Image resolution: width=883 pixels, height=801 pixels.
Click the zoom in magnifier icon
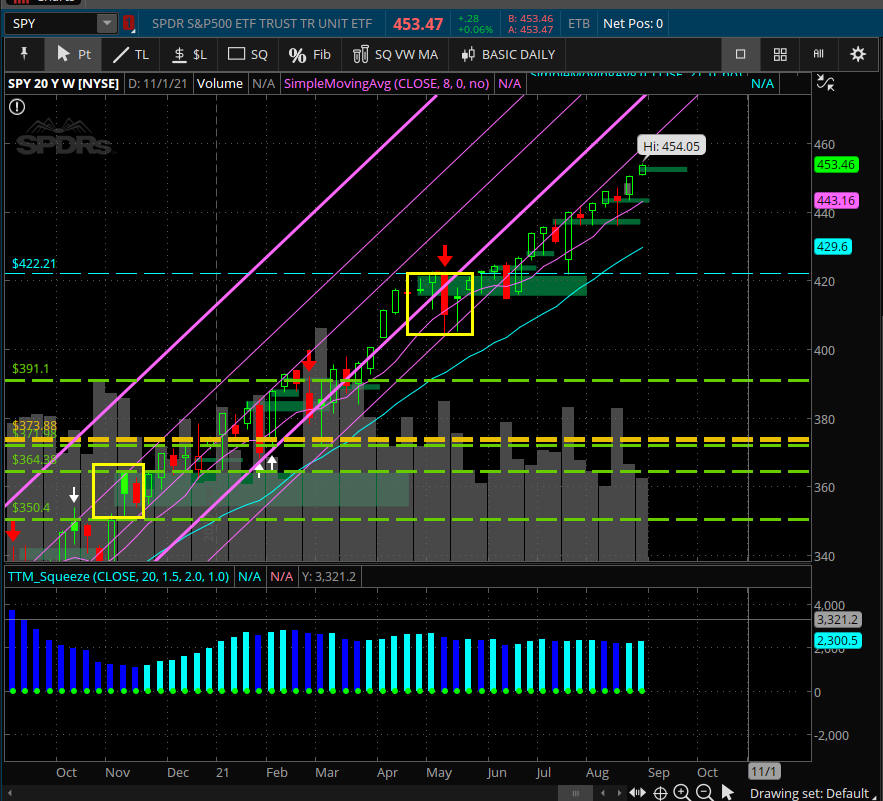tap(681, 793)
